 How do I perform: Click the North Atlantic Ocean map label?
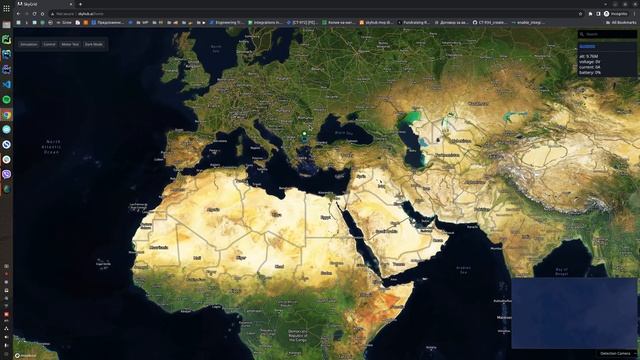tap(51, 147)
